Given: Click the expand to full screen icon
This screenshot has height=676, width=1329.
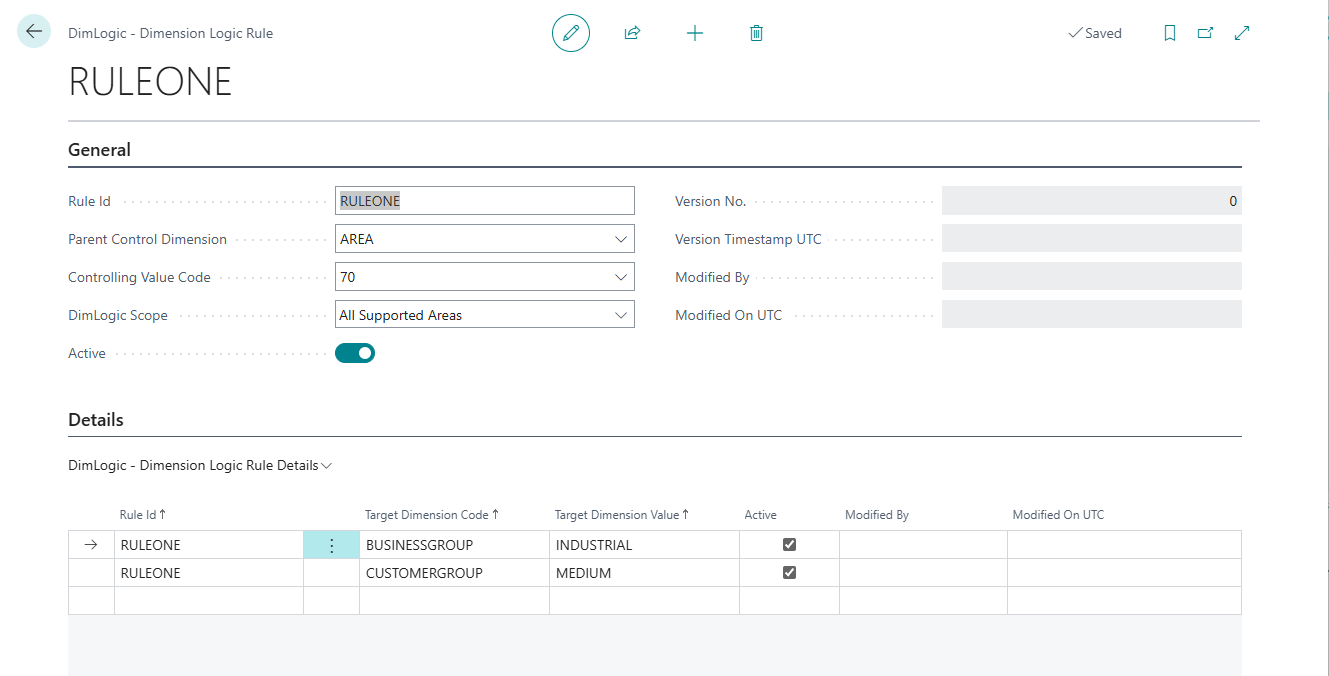Looking at the screenshot, I should tap(1242, 33).
